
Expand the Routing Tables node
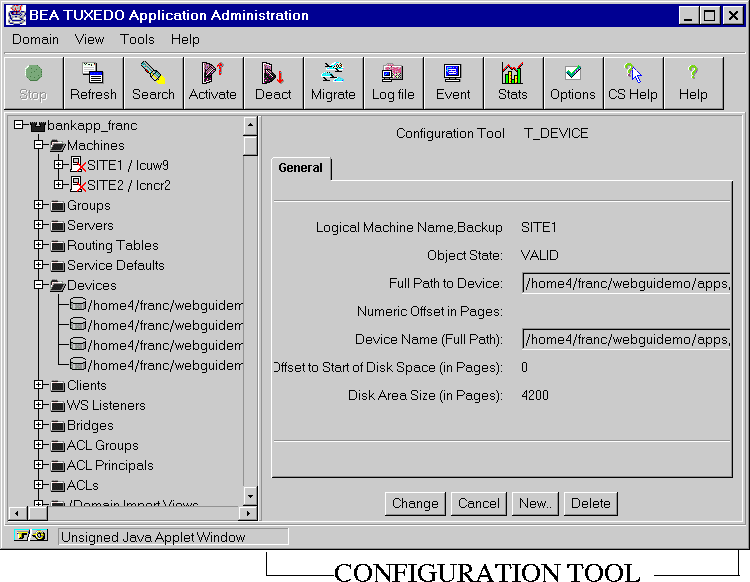[38, 245]
